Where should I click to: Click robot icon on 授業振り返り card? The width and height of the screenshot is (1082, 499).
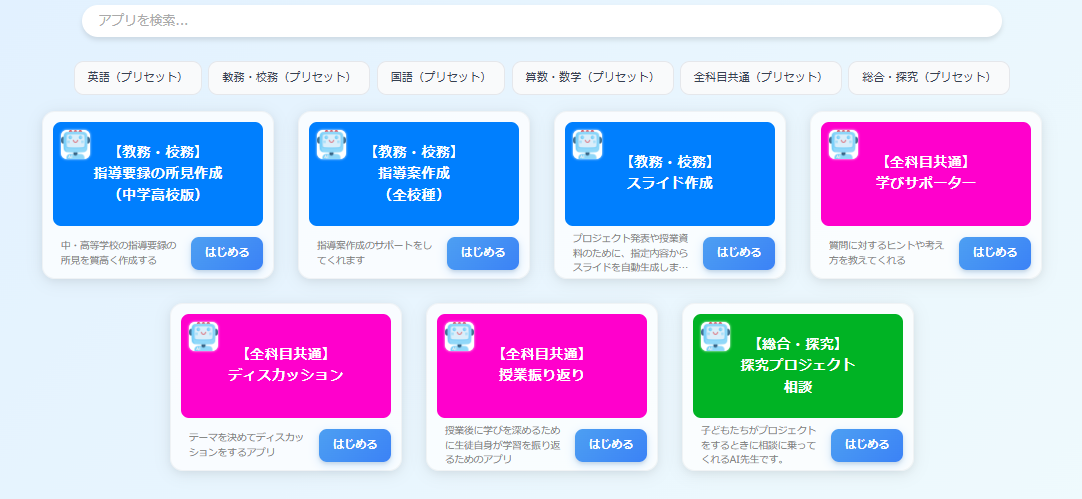[460, 337]
